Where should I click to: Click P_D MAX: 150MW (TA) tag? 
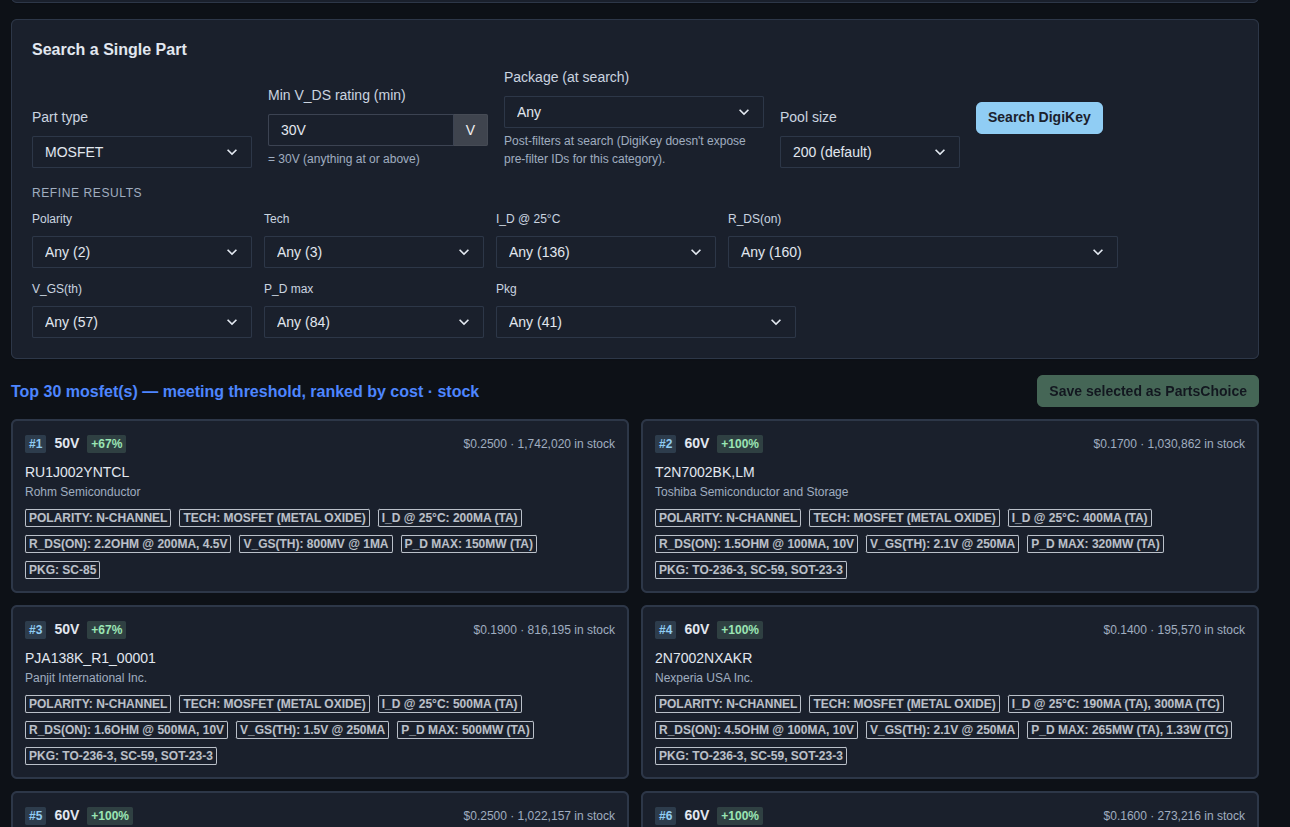tap(469, 544)
